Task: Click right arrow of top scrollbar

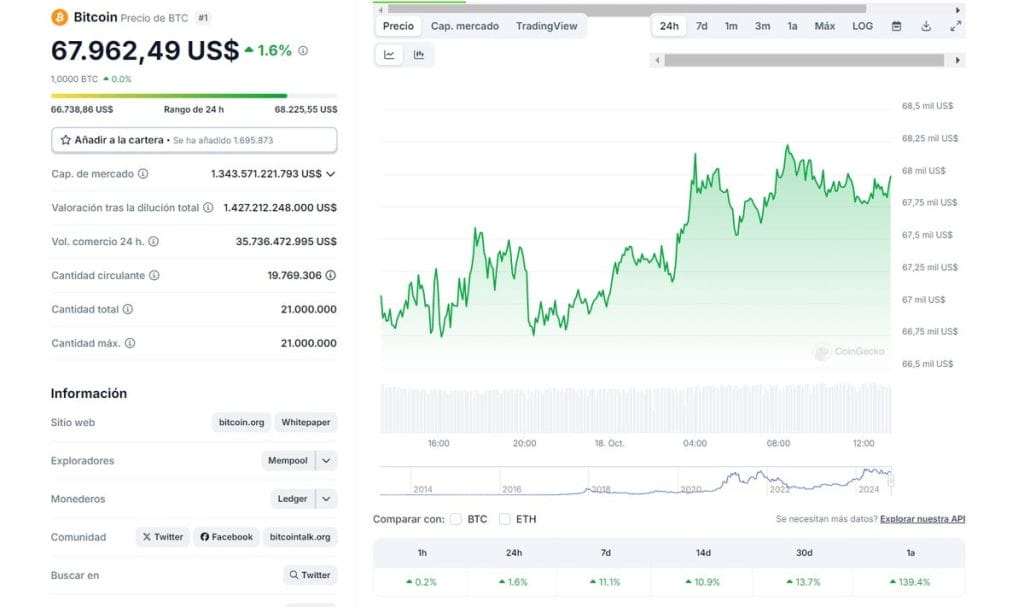Action: (x=958, y=10)
